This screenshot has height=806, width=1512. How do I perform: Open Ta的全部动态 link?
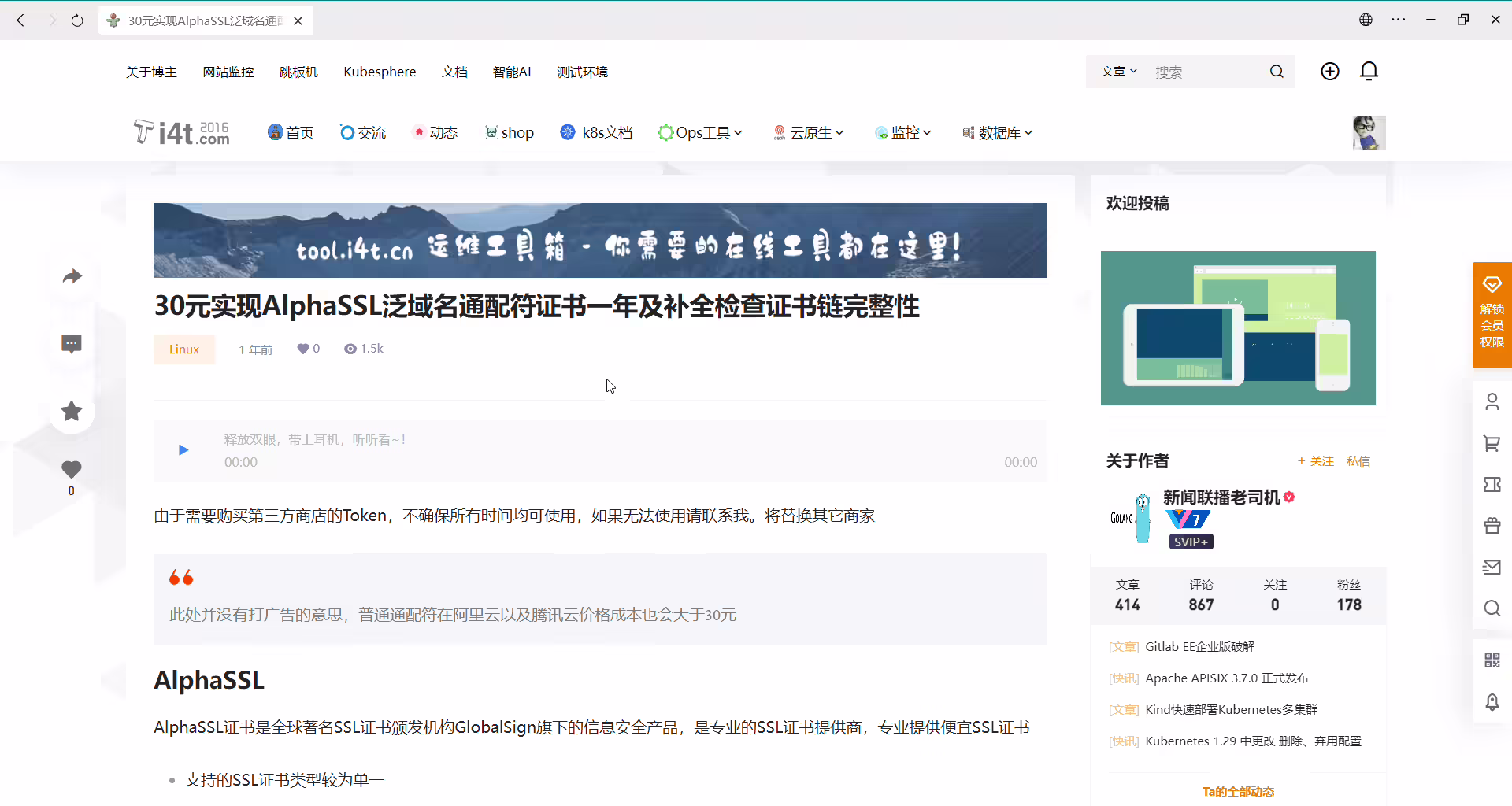(x=1238, y=792)
